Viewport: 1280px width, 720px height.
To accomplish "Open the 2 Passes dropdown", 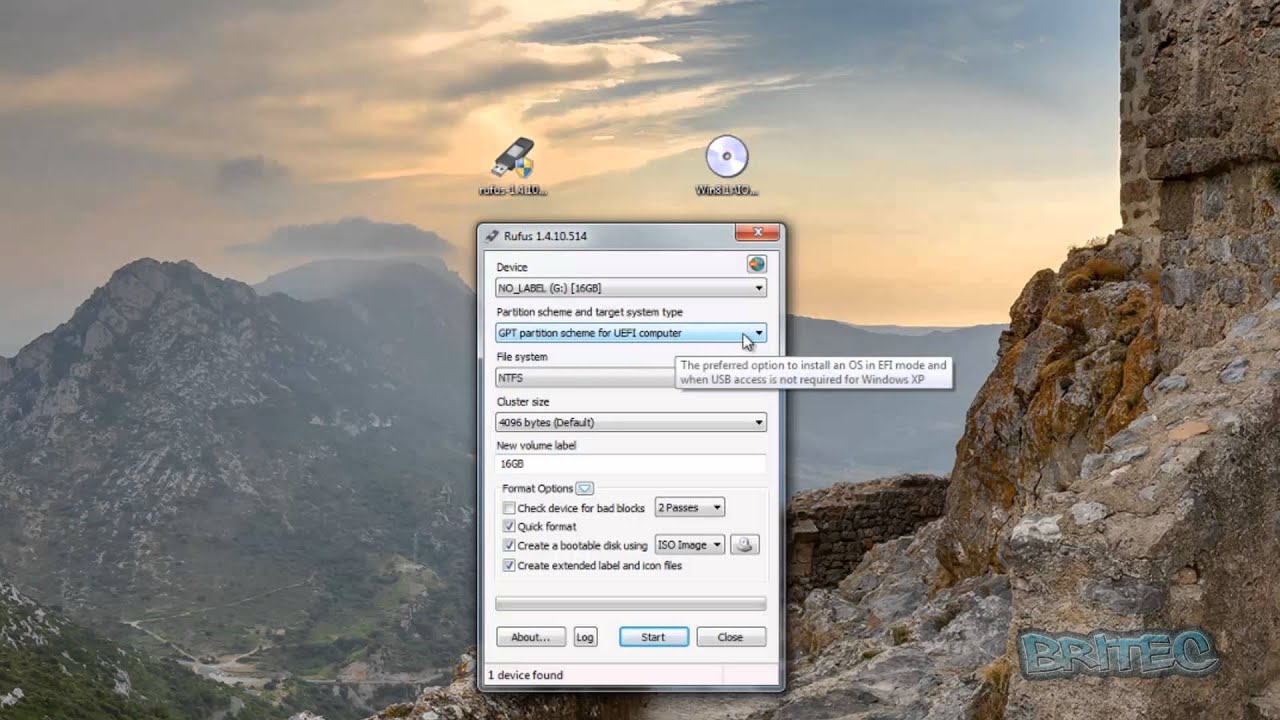I will (689, 508).
